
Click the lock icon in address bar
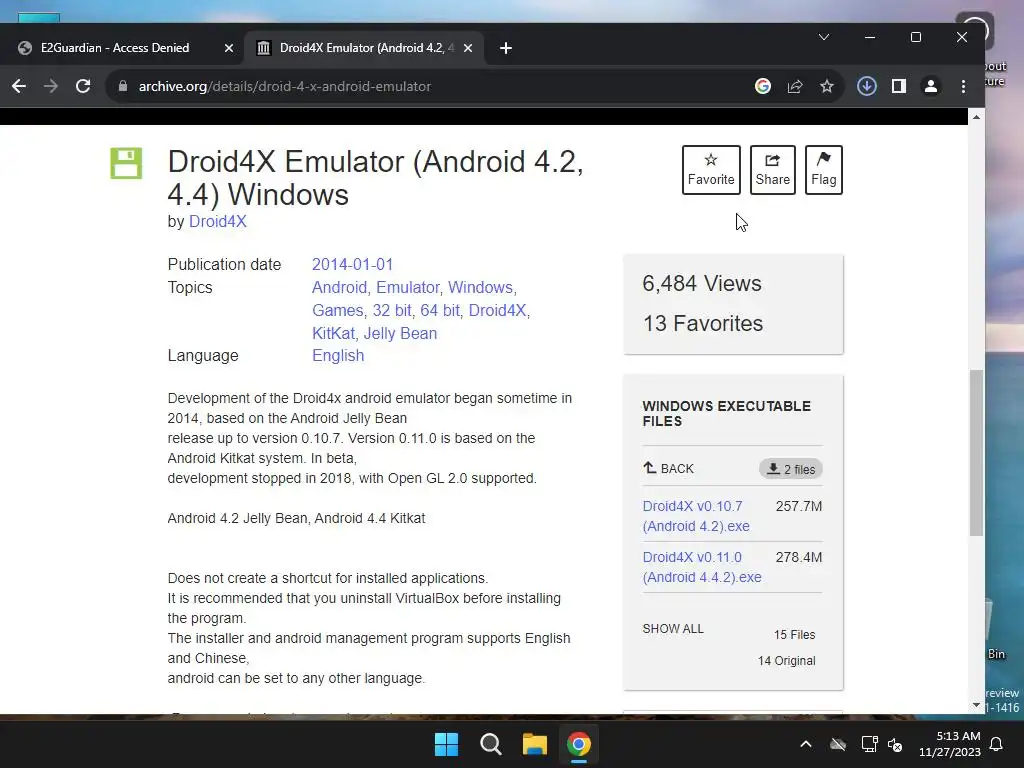click(x=123, y=86)
